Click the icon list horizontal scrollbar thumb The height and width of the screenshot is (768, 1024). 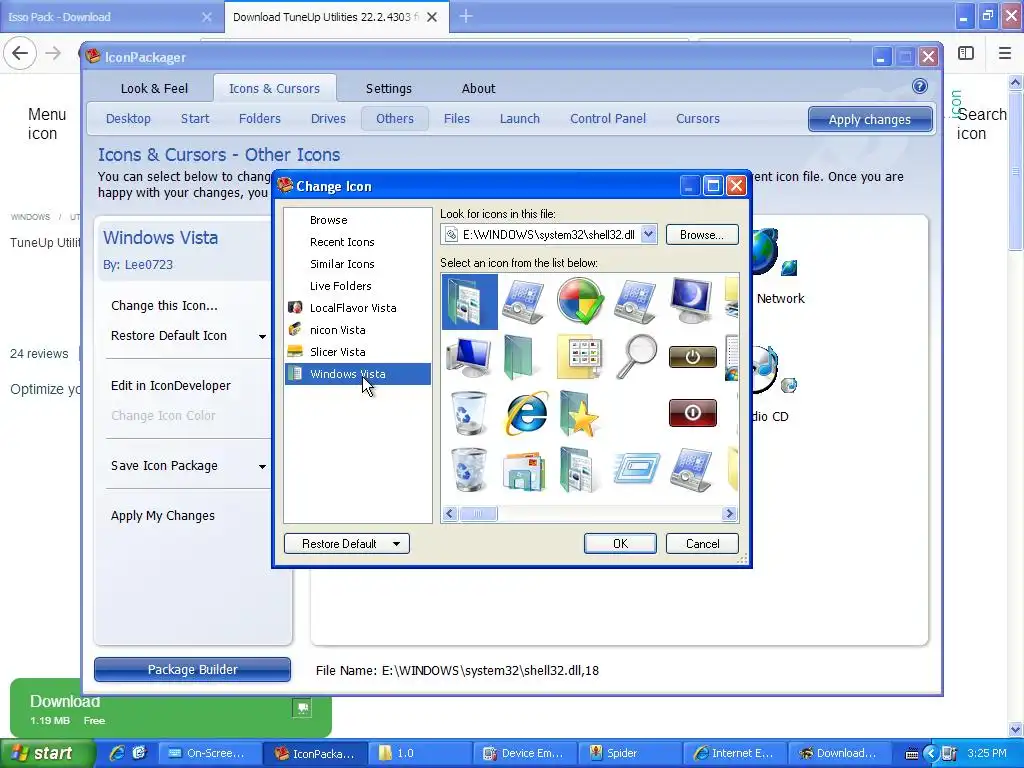pyautogui.click(x=478, y=514)
